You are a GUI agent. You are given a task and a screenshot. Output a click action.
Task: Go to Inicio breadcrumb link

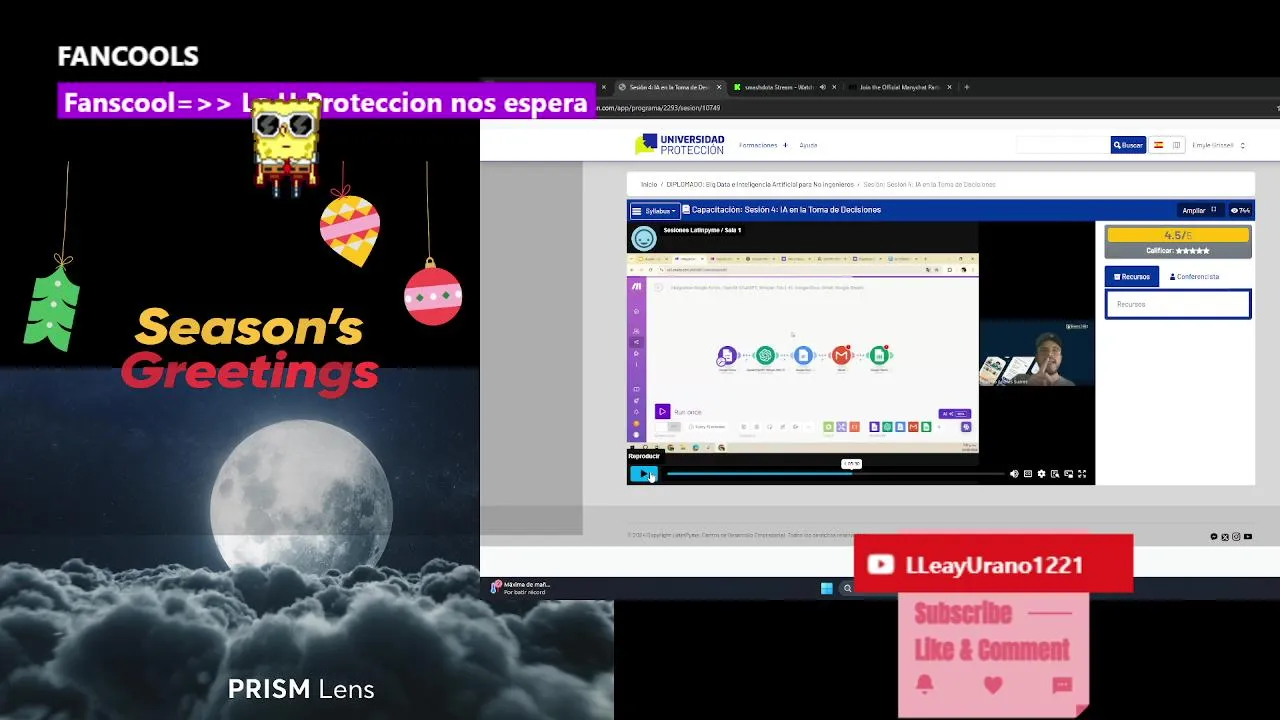[649, 184]
